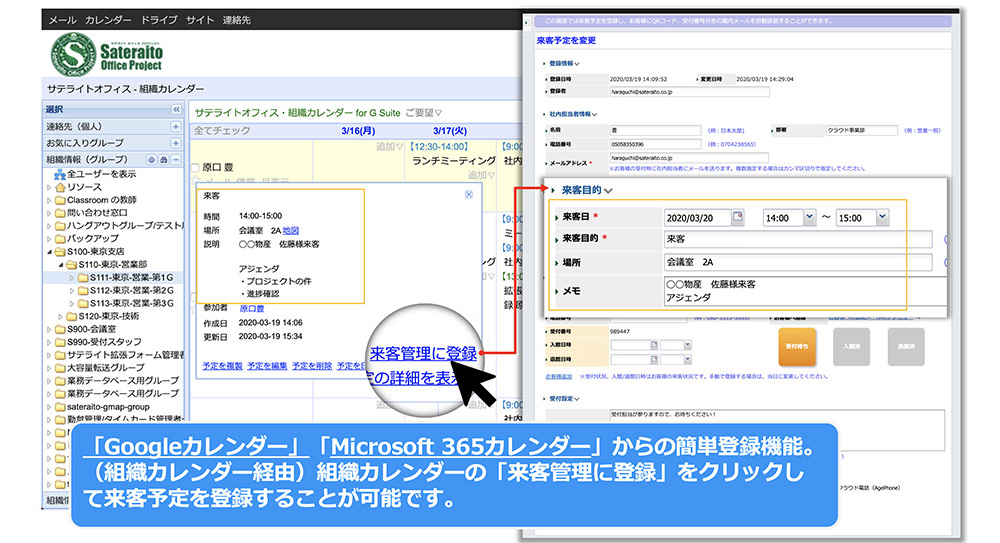Open 連絡先 in the top menu
1000x543 pixels.
click(237, 20)
